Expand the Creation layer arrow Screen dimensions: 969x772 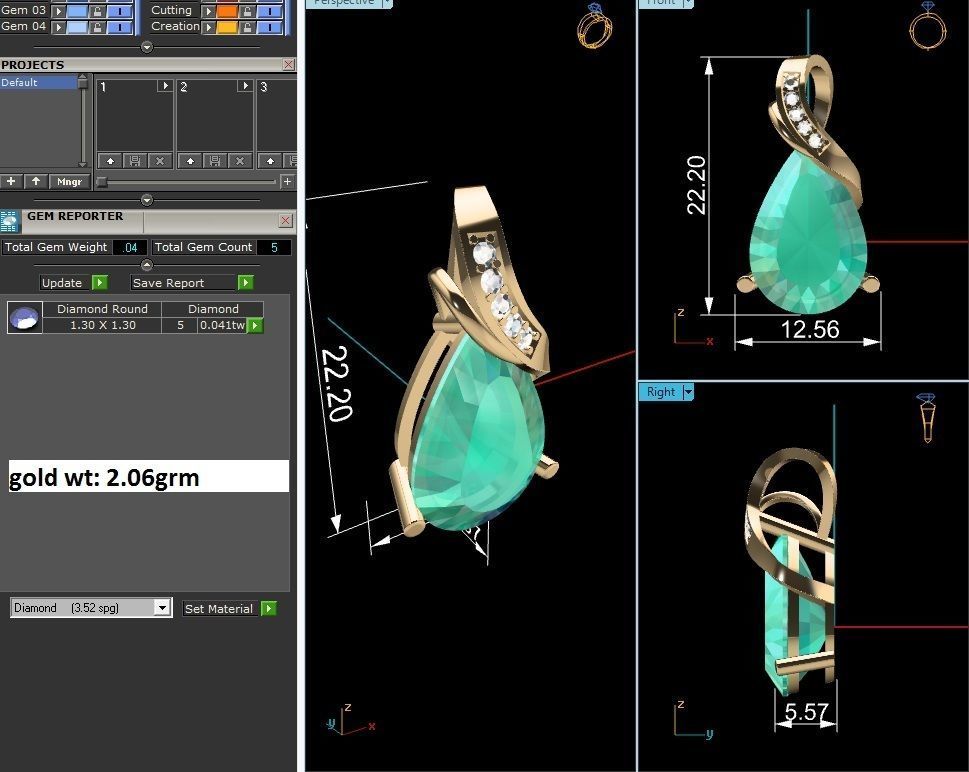[209, 27]
